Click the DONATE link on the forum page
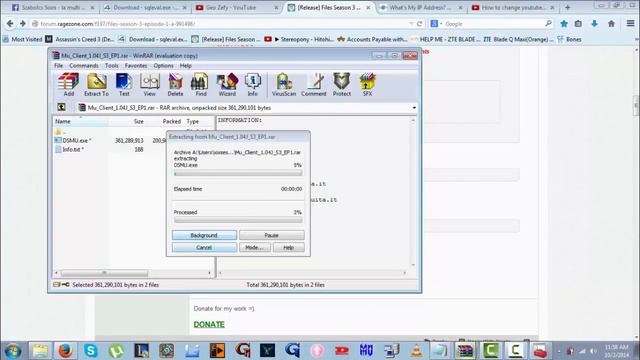The image size is (640, 360). (x=209, y=324)
